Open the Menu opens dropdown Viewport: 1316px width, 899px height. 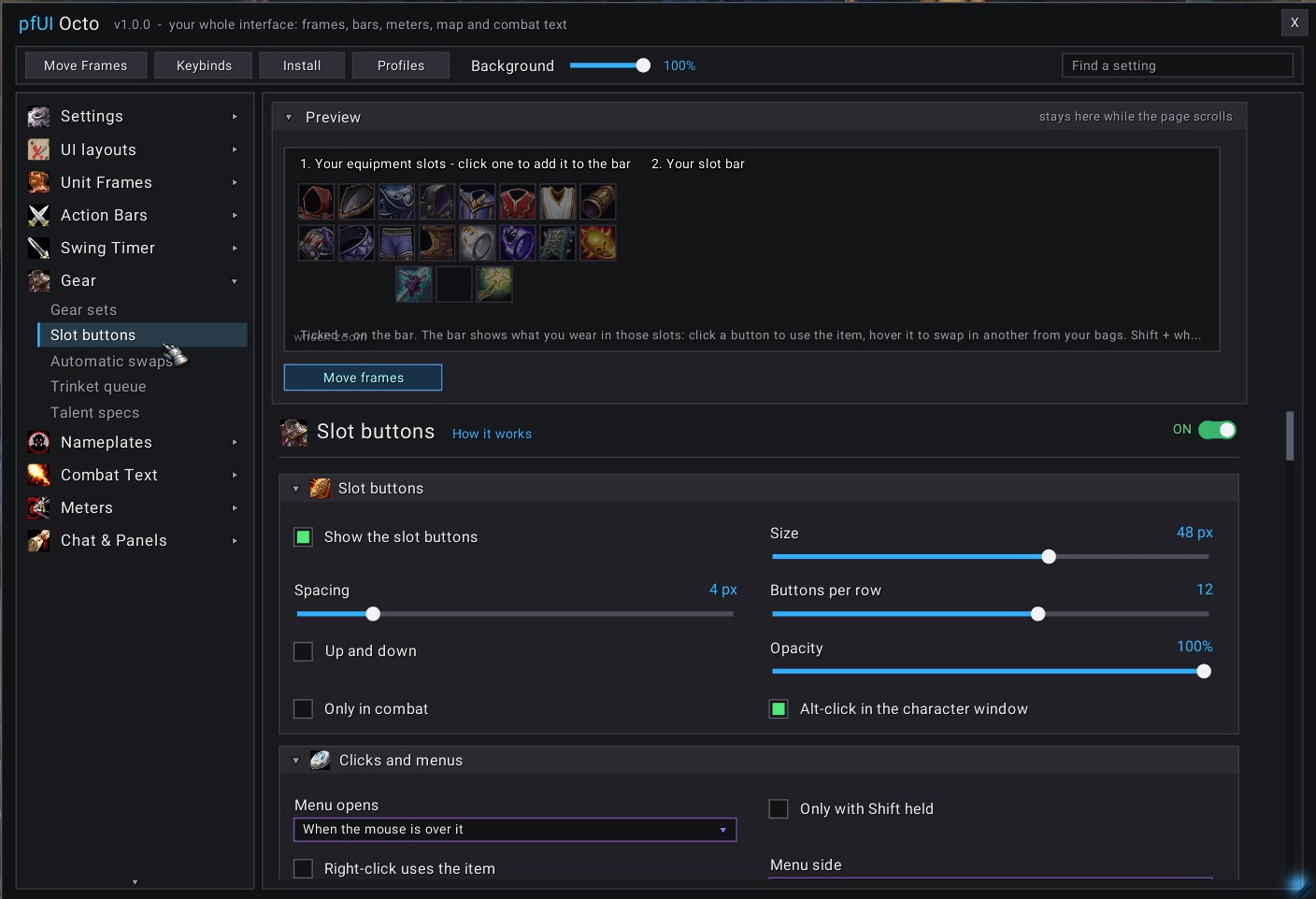515,830
